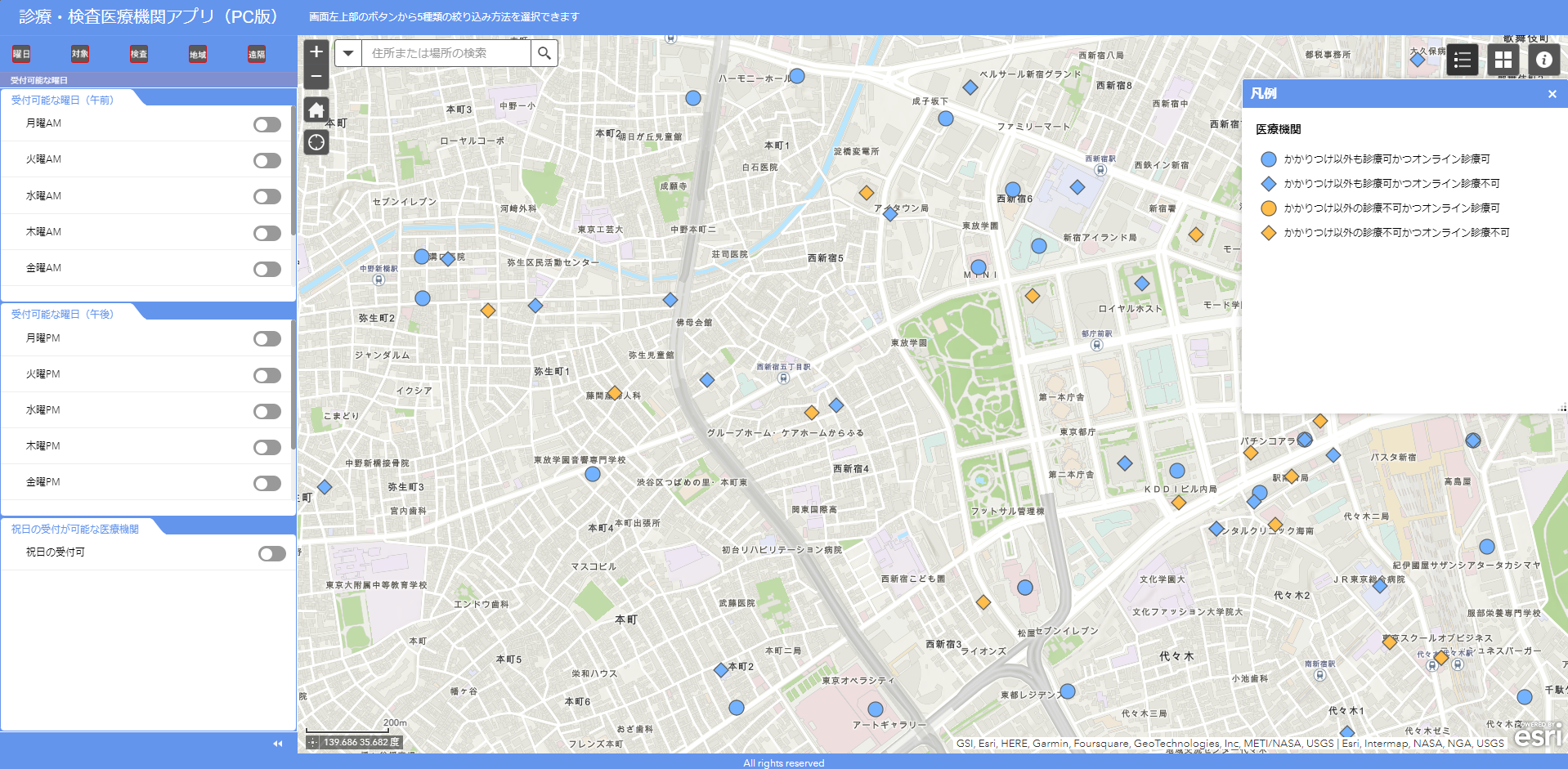This screenshot has height=769, width=1568.
Task: Close the 凡例 legend panel
Action: click(1552, 94)
